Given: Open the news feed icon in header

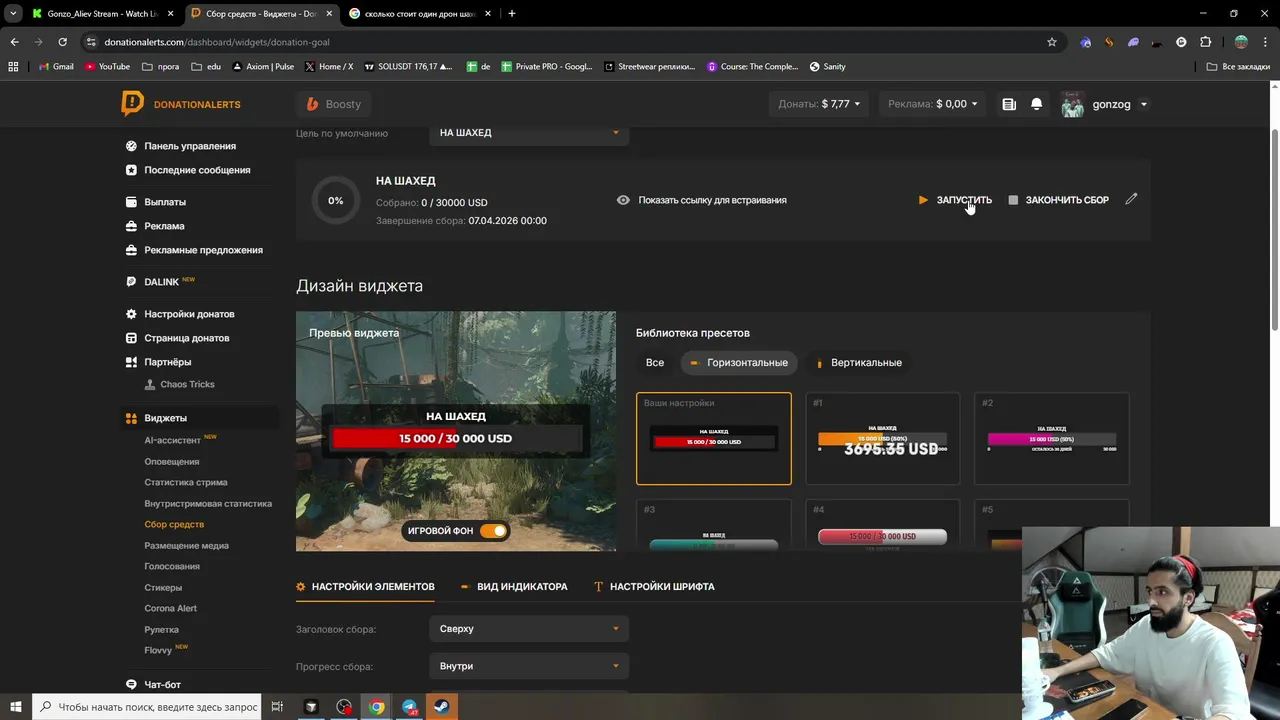Looking at the screenshot, I should tap(1009, 104).
